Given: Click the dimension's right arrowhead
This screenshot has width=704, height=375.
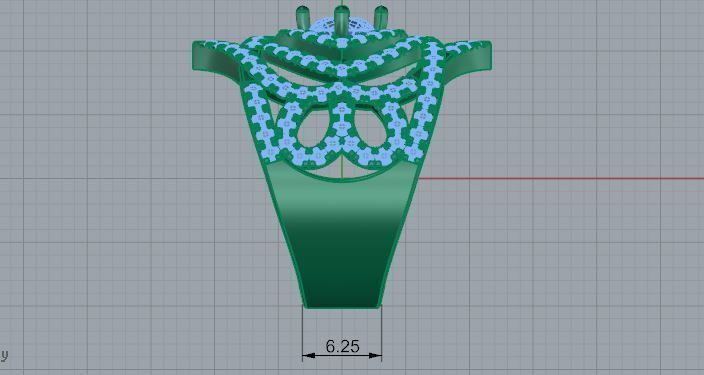Looking at the screenshot, I should pyautogui.click(x=375, y=356).
